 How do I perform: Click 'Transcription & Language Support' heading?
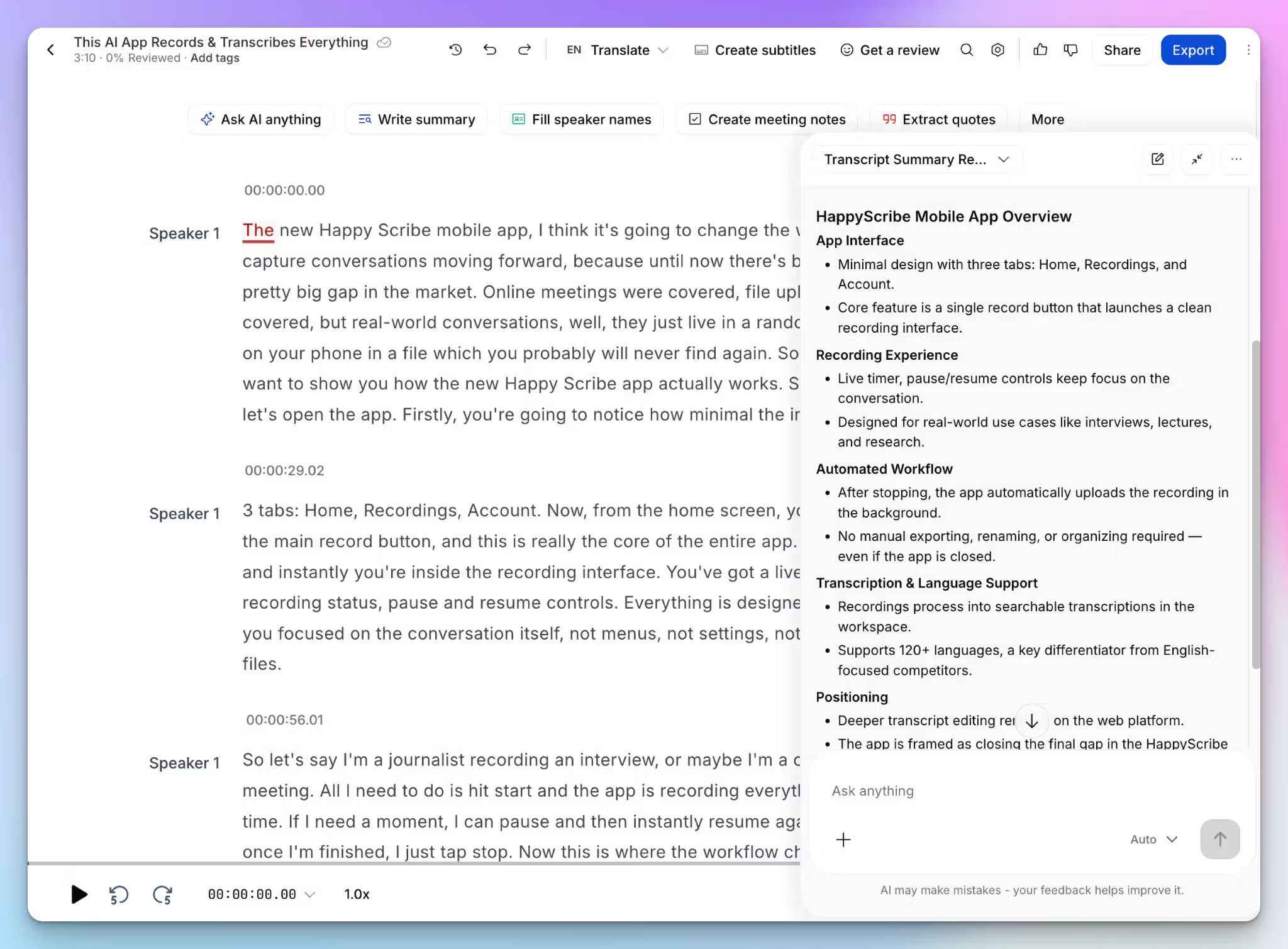tap(926, 583)
